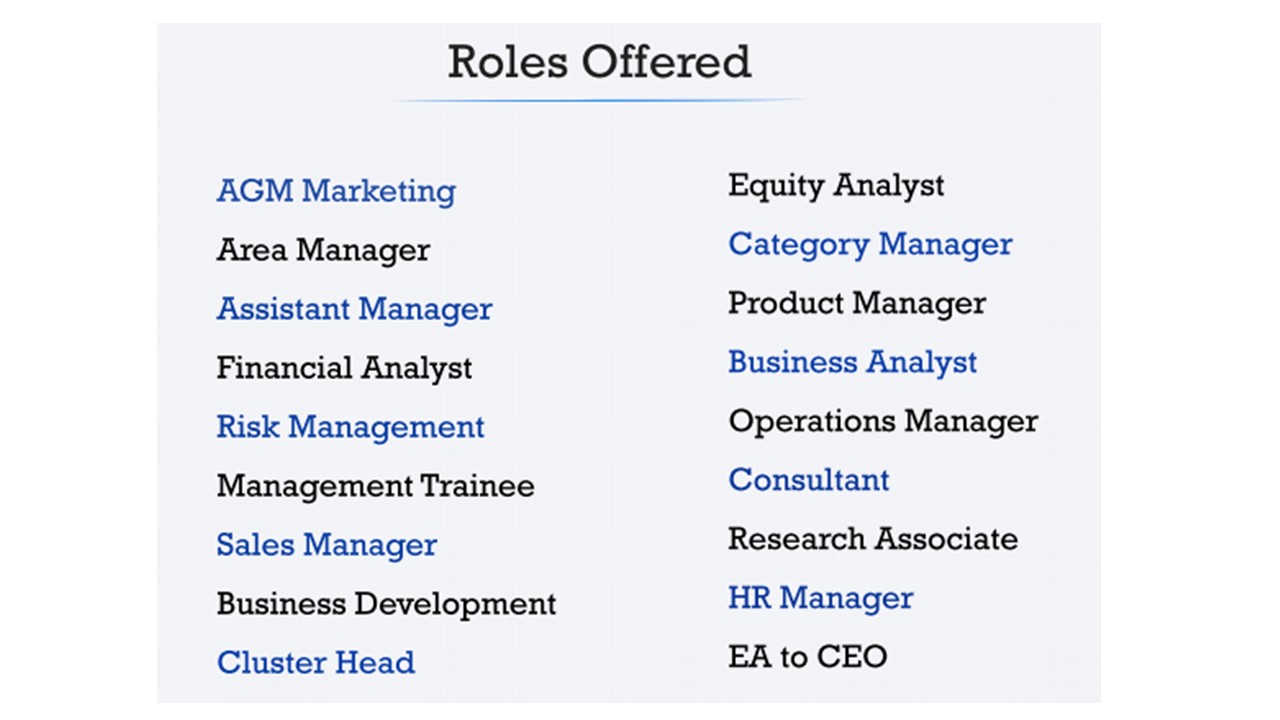This screenshot has height=720, width=1280.
Task: Click the AGM Marketing role link
Action: [336, 191]
